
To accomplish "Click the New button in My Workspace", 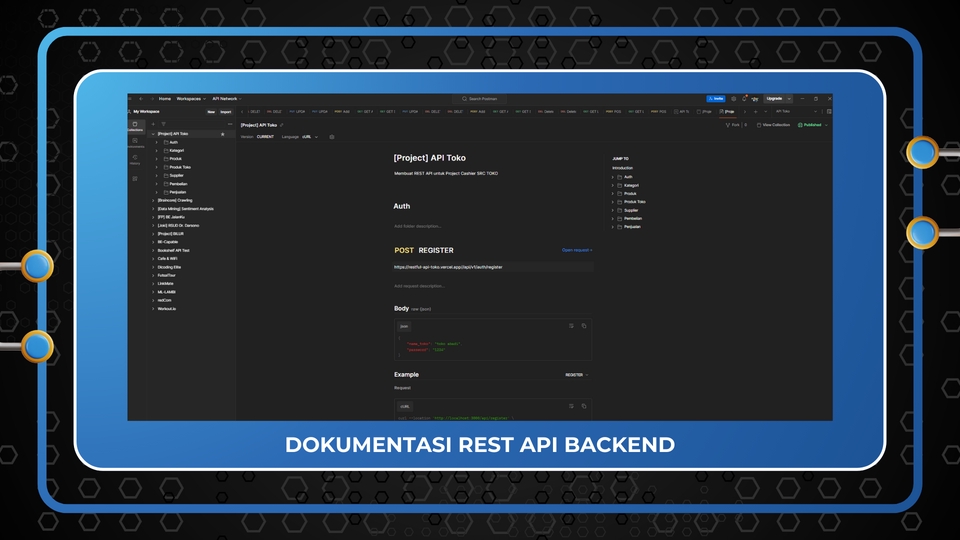I will 211,112.
